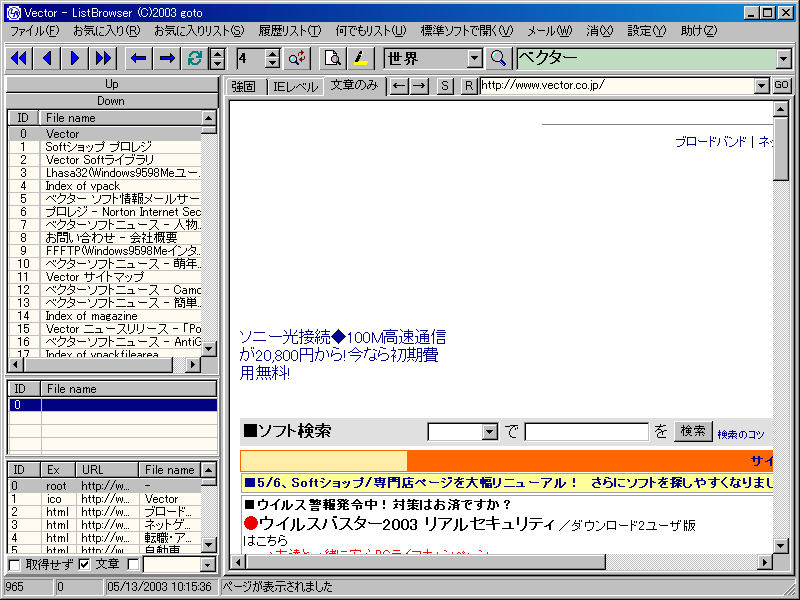Toggle the unlabeled checkbox beside bottom combo
The image size is (800, 600).
pyautogui.click(x=133, y=564)
